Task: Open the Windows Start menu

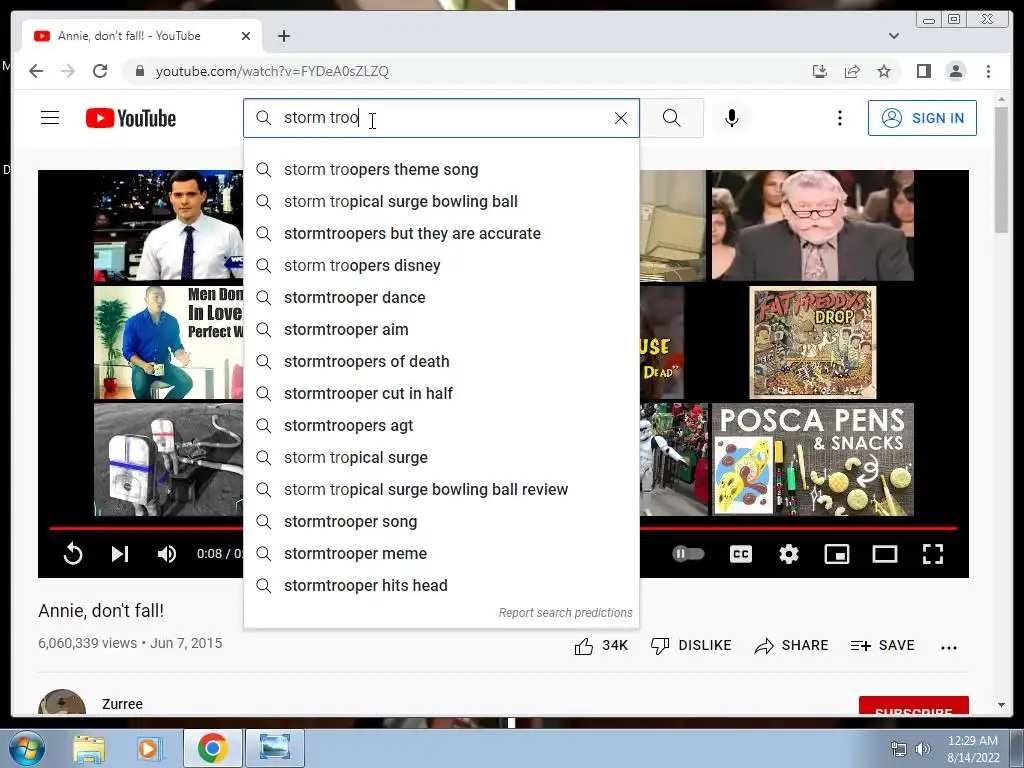Action: [x=27, y=748]
